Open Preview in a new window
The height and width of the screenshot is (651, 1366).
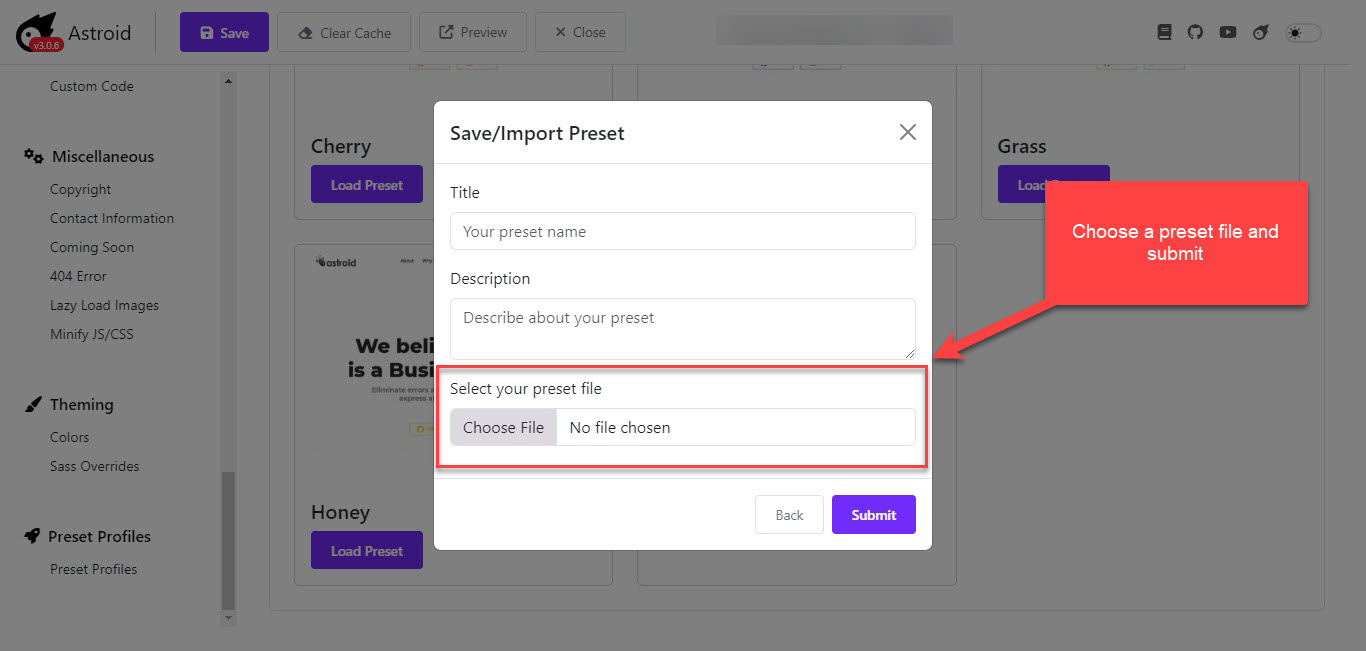[473, 32]
